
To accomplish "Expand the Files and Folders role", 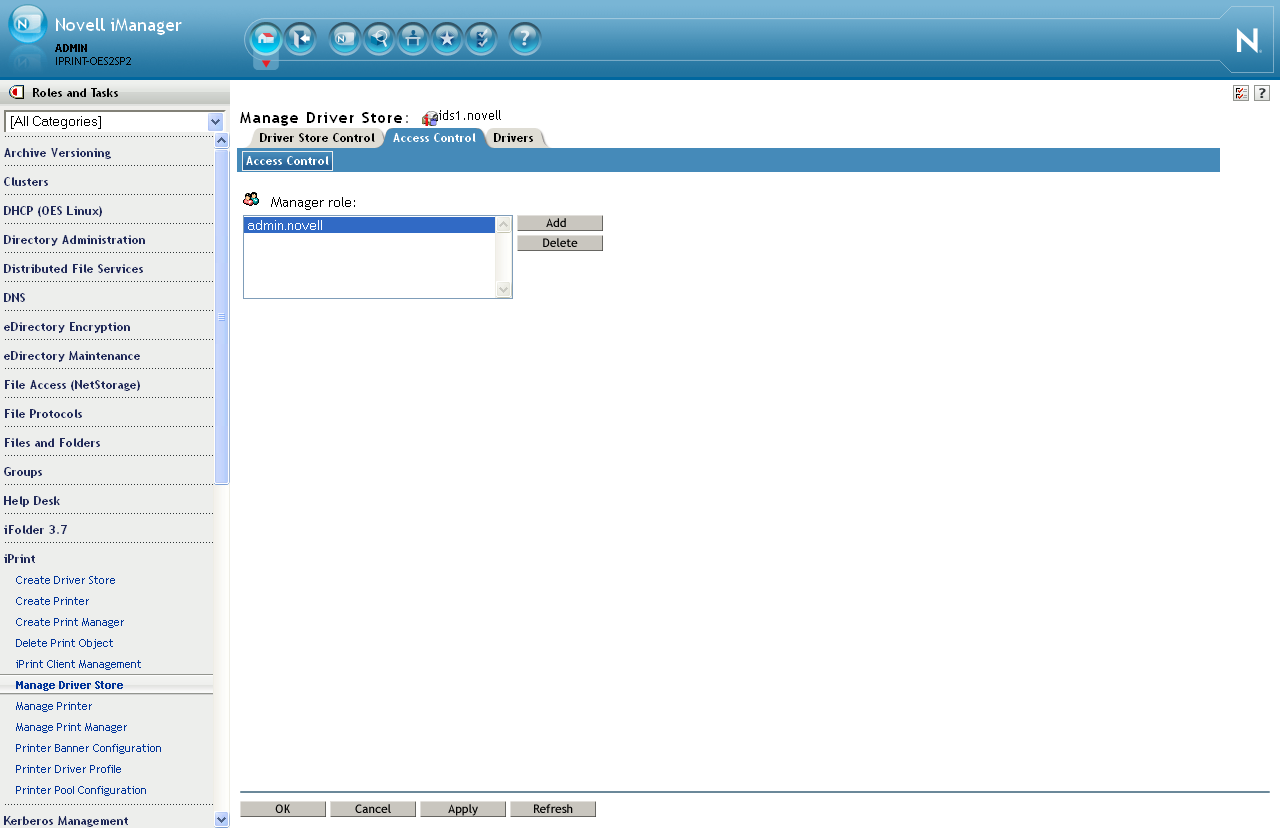I will click(x=52, y=443).
